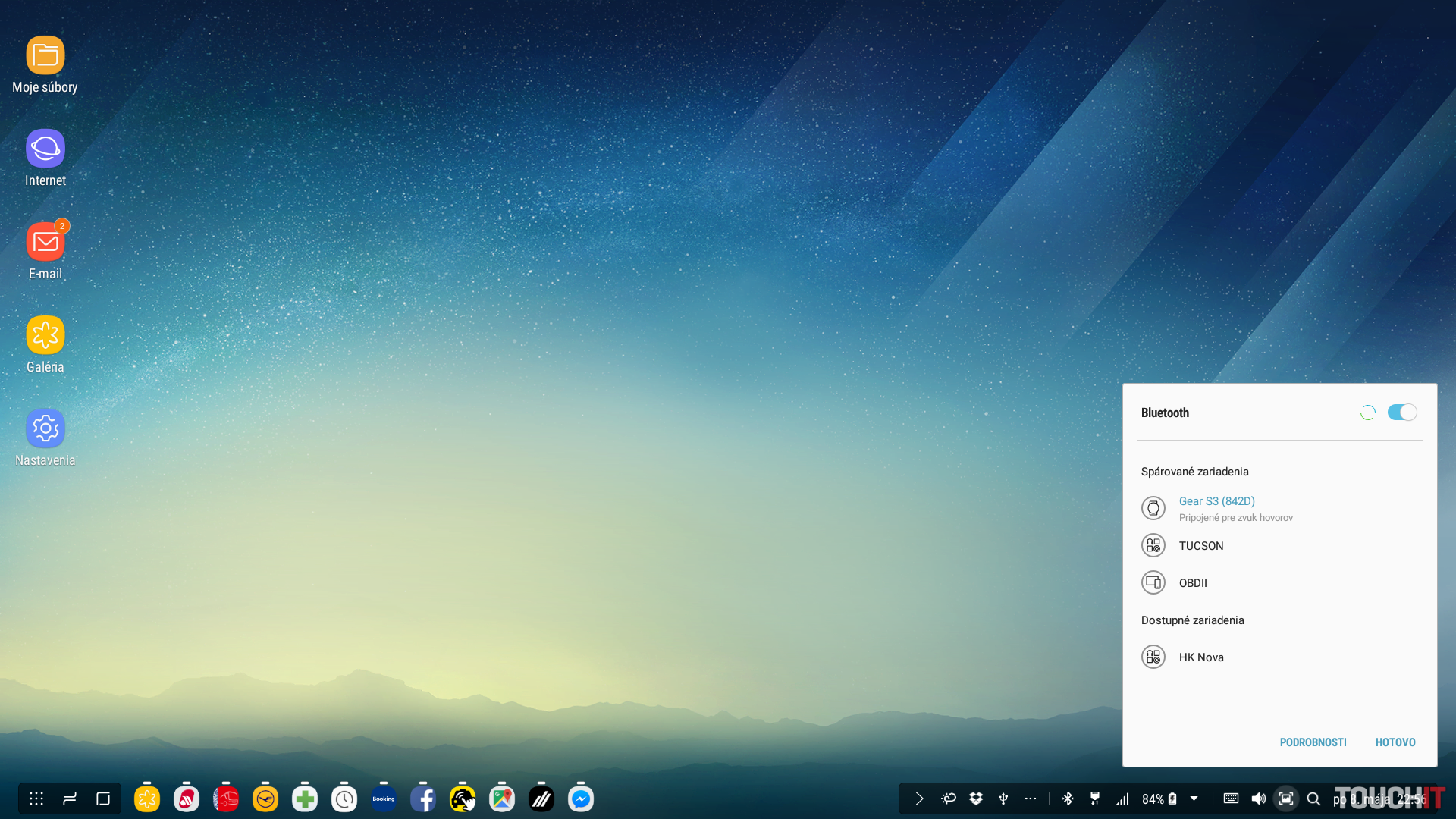The image size is (1456, 819).
Task: Click the Bluetooth status icon in tray
Action: (x=1068, y=799)
